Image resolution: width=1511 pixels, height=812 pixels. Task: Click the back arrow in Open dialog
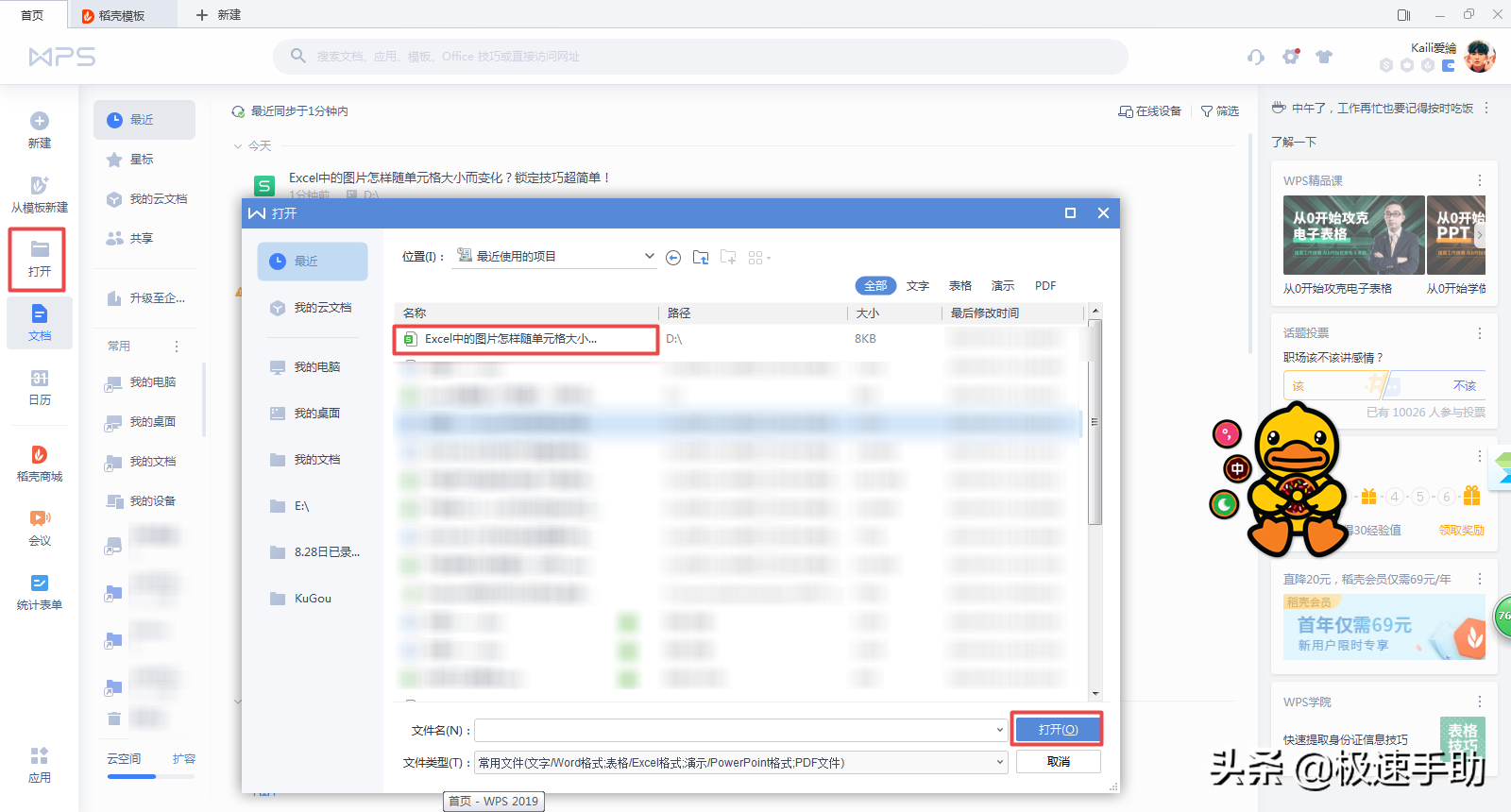pos(673,258)
